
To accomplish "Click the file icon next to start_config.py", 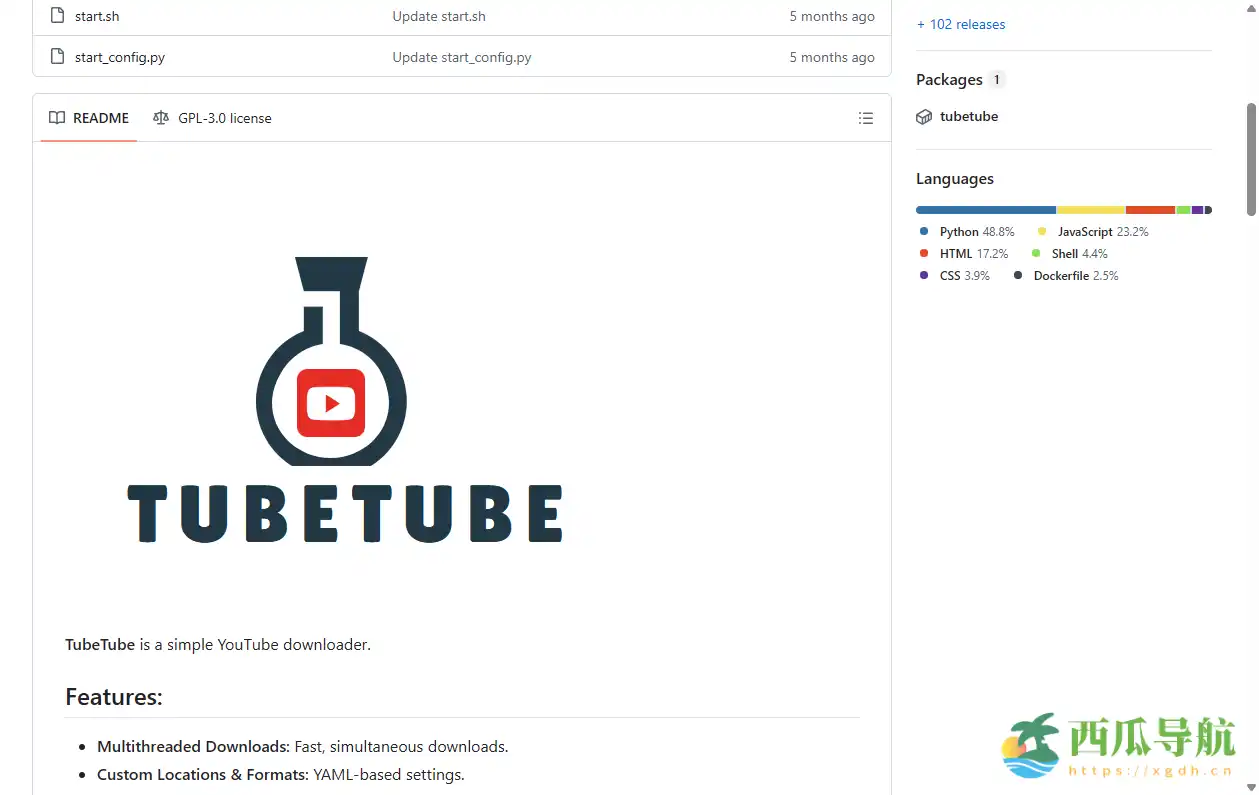I will tap(55, 57).
